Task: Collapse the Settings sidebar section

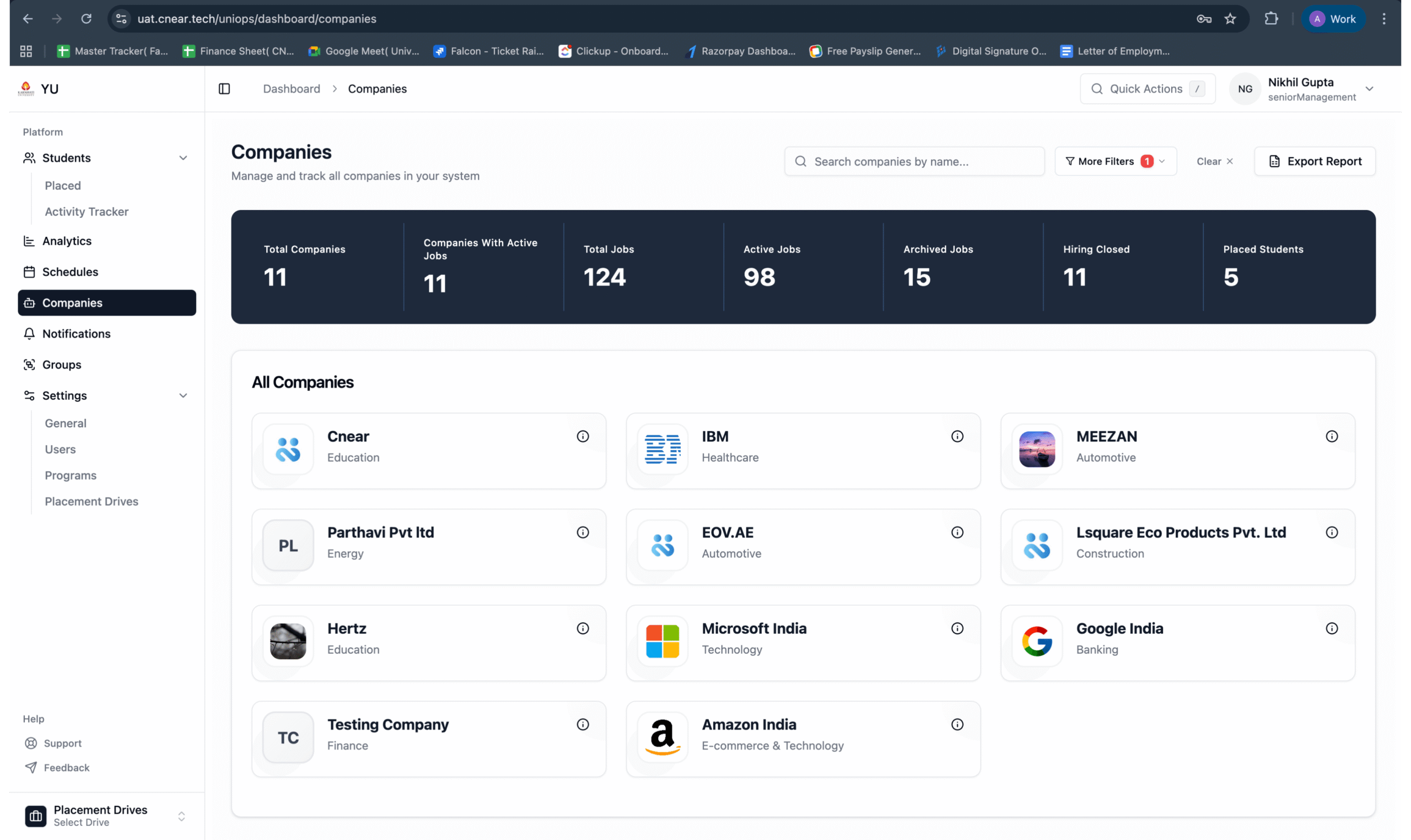Action: pyautogui.click(x=183, y=396)
